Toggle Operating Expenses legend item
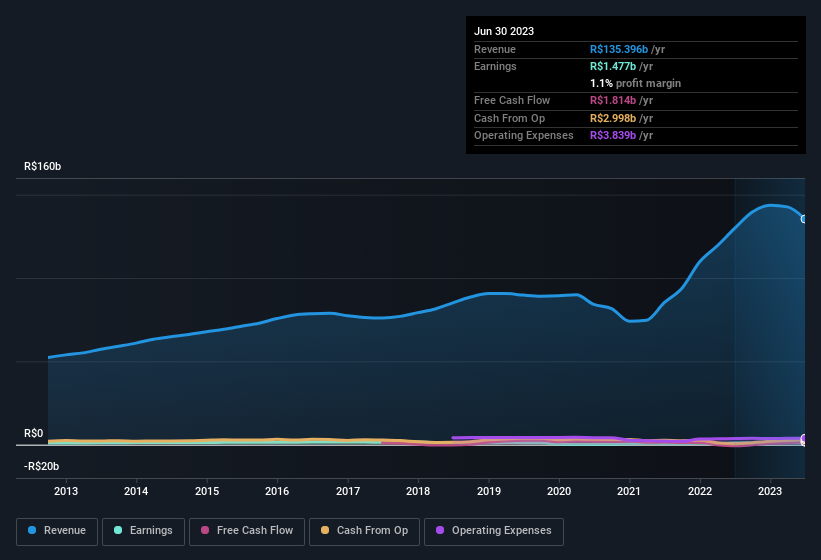Image resolution: width=821 pixels, height=560 pixels. coord(494,531)
